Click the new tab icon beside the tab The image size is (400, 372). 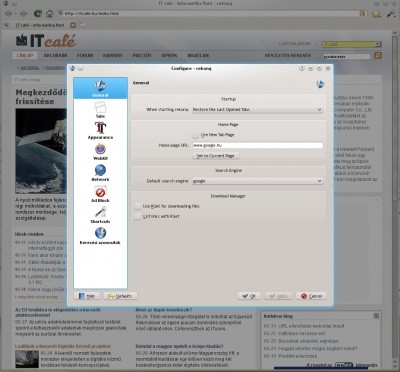pos(82,25)
